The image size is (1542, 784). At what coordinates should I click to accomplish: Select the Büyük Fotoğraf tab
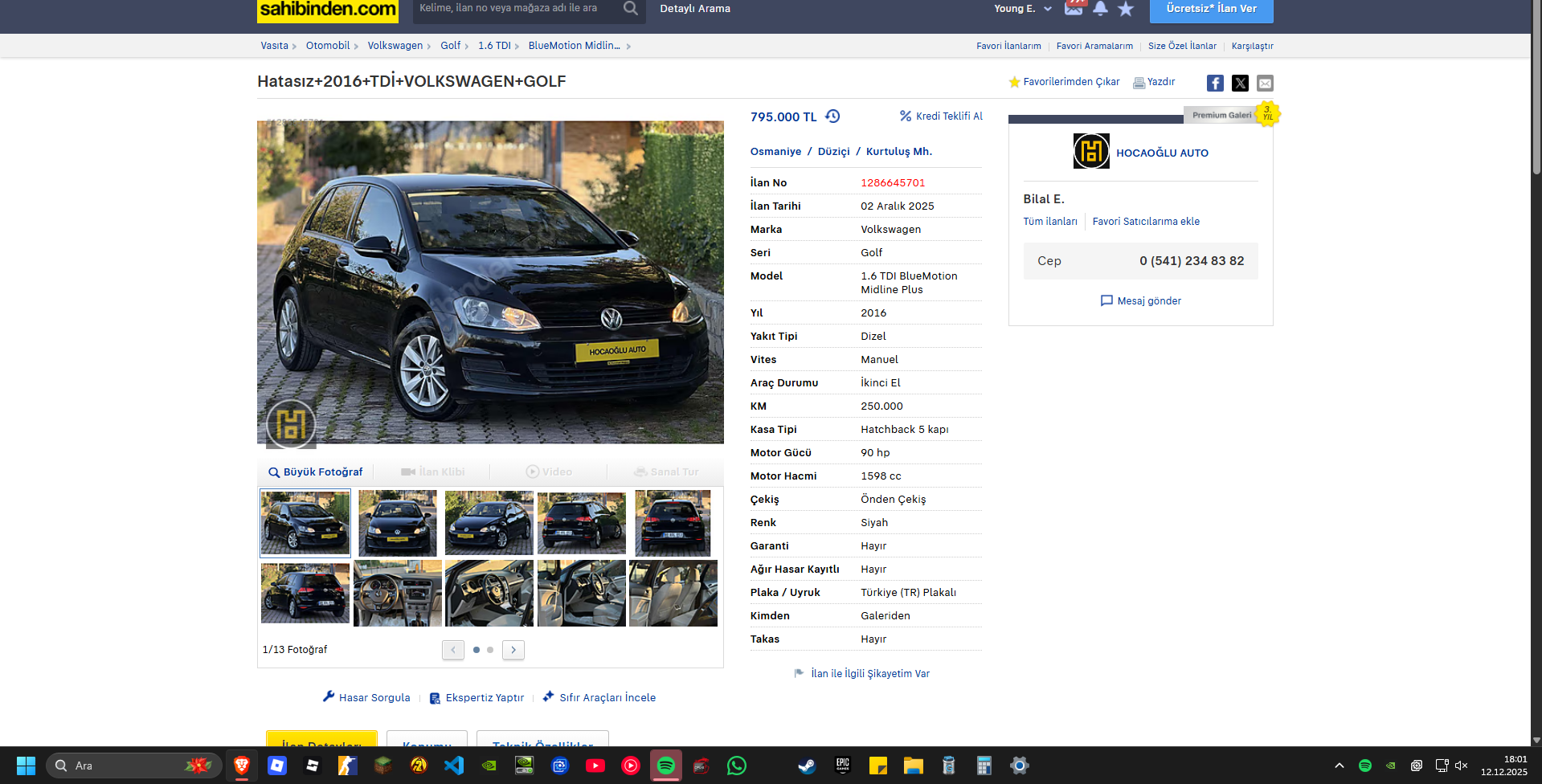coord(316,472)
